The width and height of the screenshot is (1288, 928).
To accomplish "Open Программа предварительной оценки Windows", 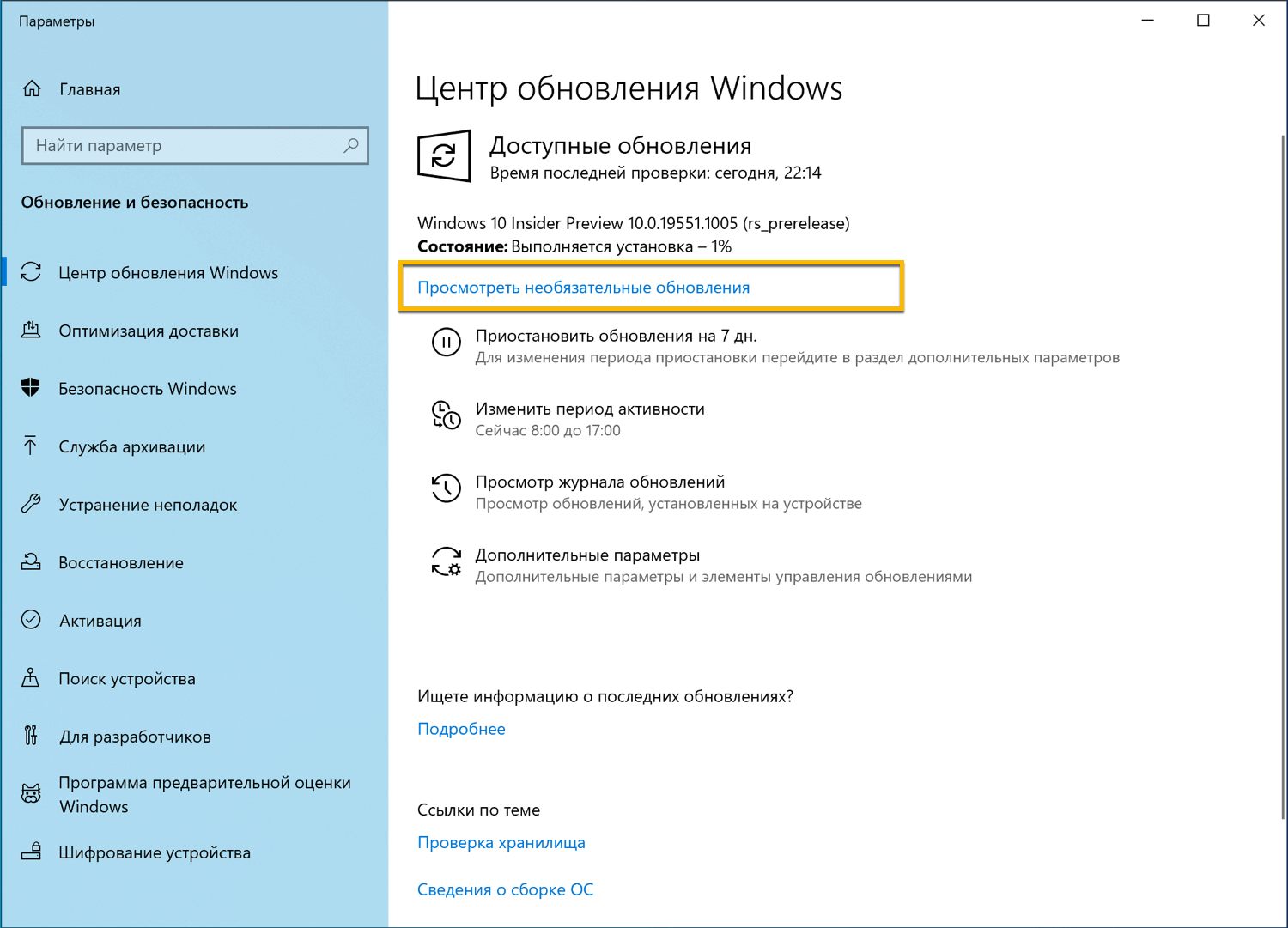I will click(x=204, y=794).
